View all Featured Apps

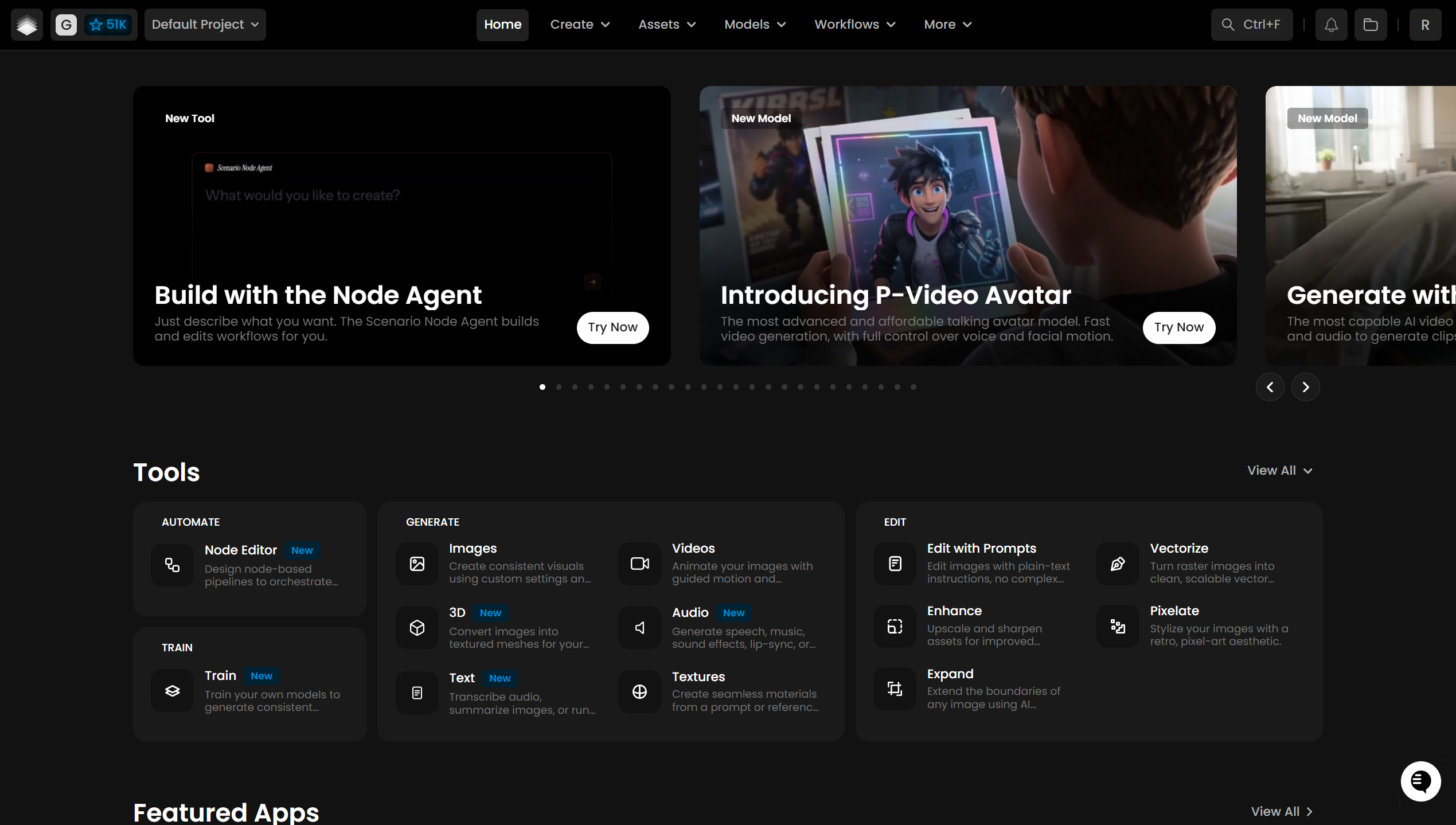tap(1282, 812)
